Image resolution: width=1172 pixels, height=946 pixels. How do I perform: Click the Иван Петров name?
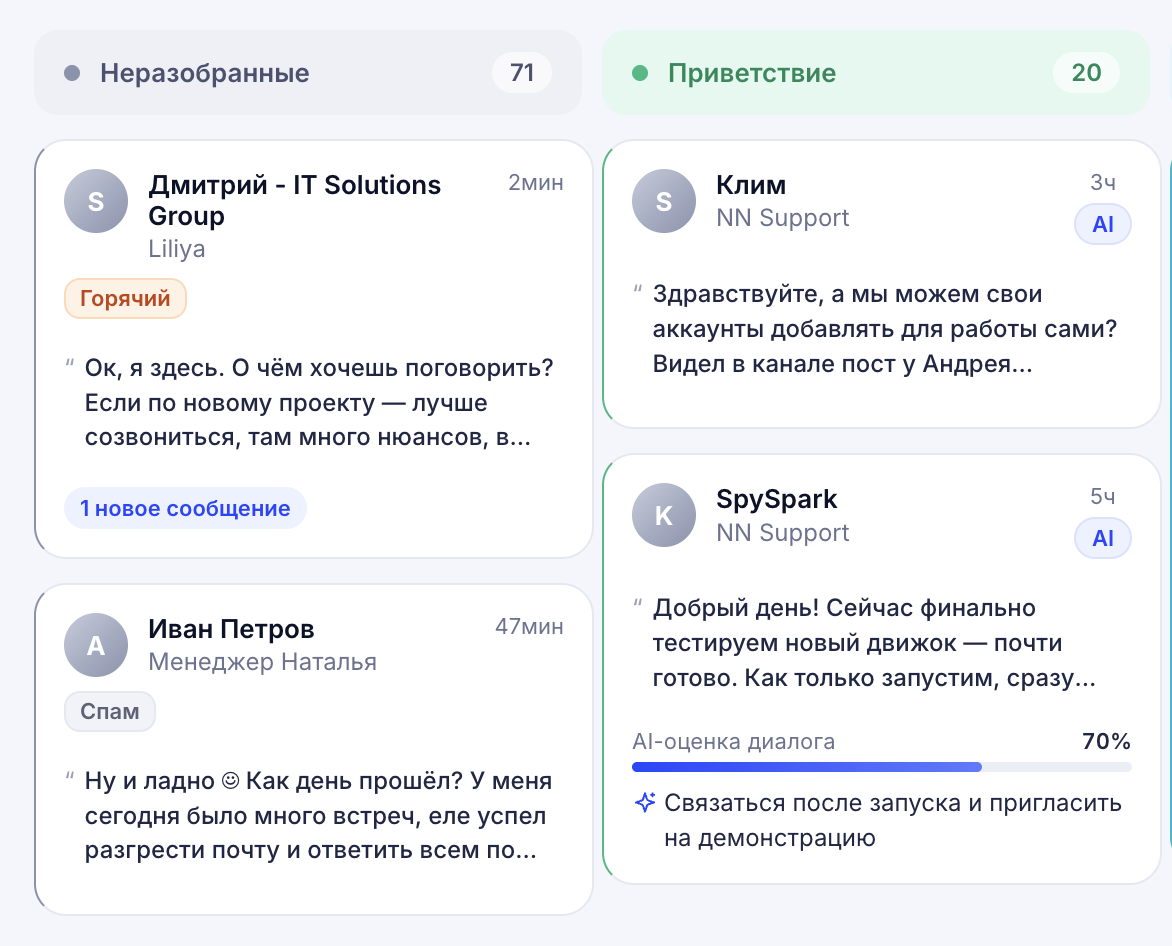coord(231,629)
